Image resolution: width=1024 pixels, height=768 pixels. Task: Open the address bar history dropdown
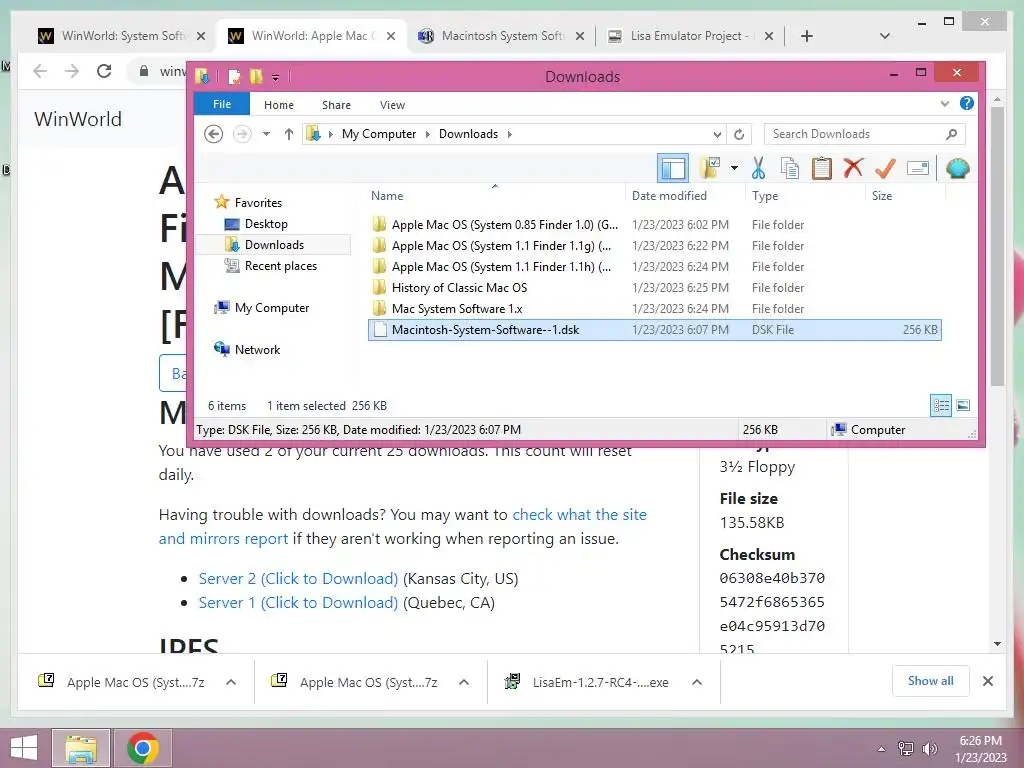tap(717, 134)
